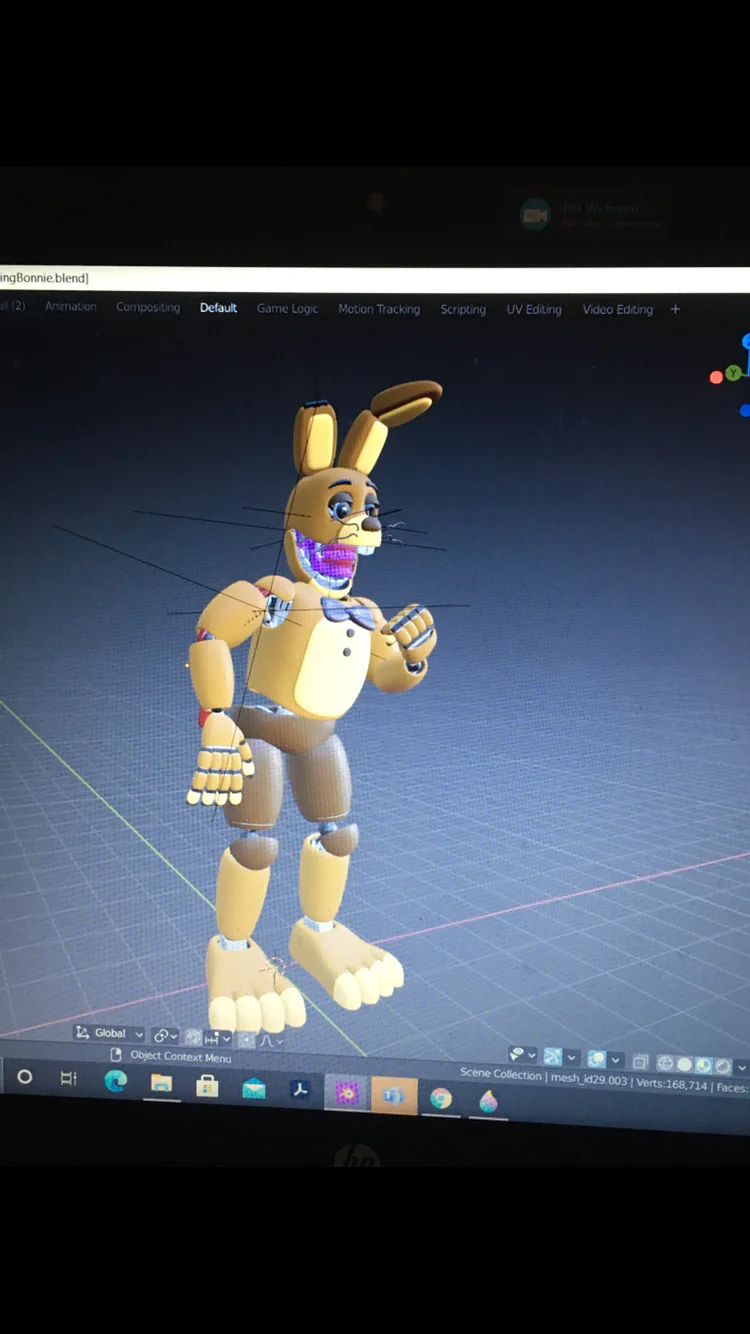Click the red X axis gizmo ball
Screen dimensions: 750x1334
pyautogui.click(x=716, y=377)
